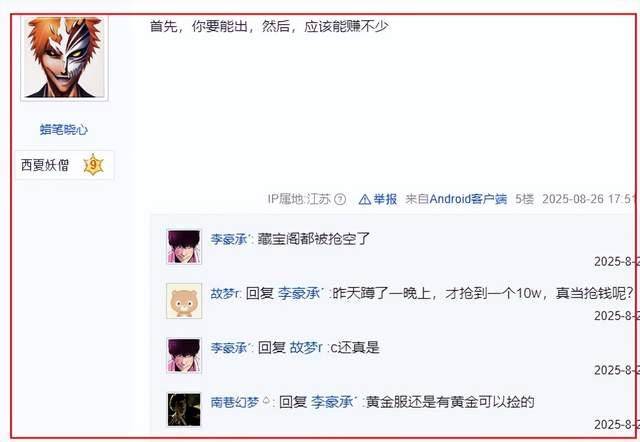Click the 故梦r author name in second reply

click(x=225, y=293)
